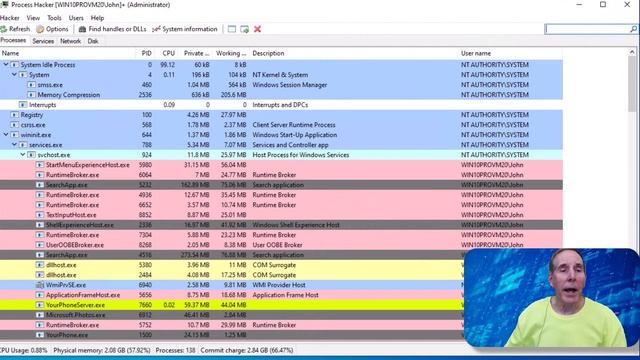Open the Options toolbar button
Image resolution: width=640 pixels, height=360 pixels.
pos(52,29)
